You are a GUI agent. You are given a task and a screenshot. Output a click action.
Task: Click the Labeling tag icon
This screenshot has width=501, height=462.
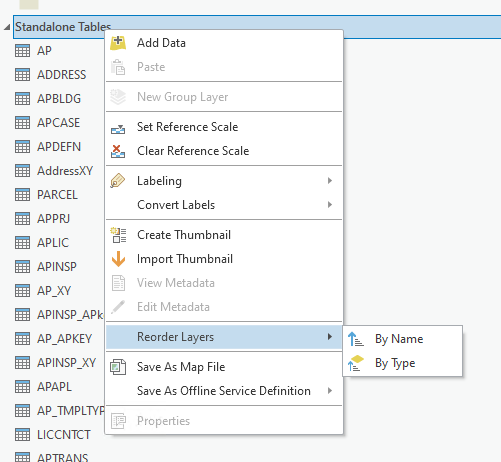118,181
